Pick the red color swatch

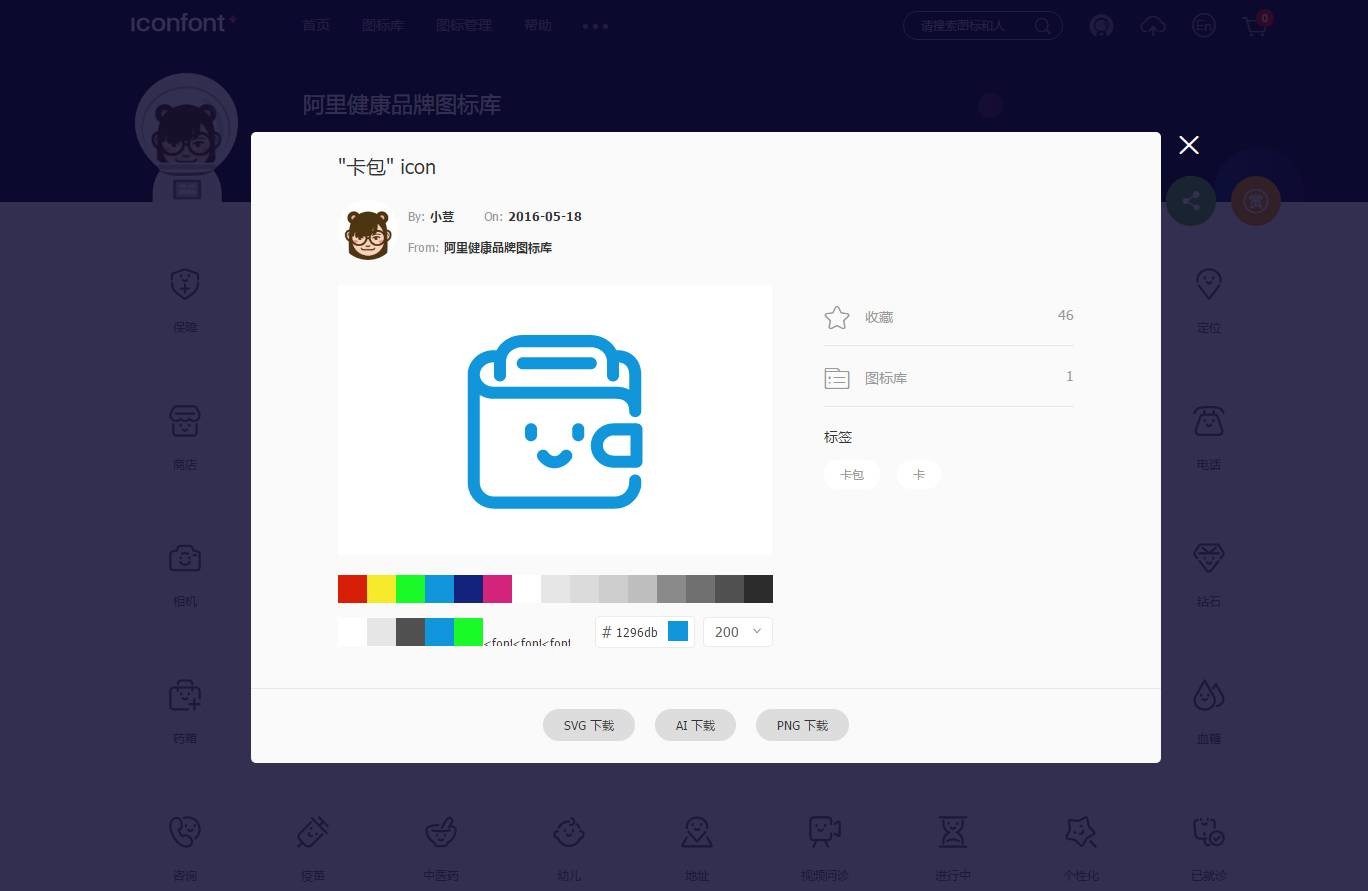coord(352,589)
